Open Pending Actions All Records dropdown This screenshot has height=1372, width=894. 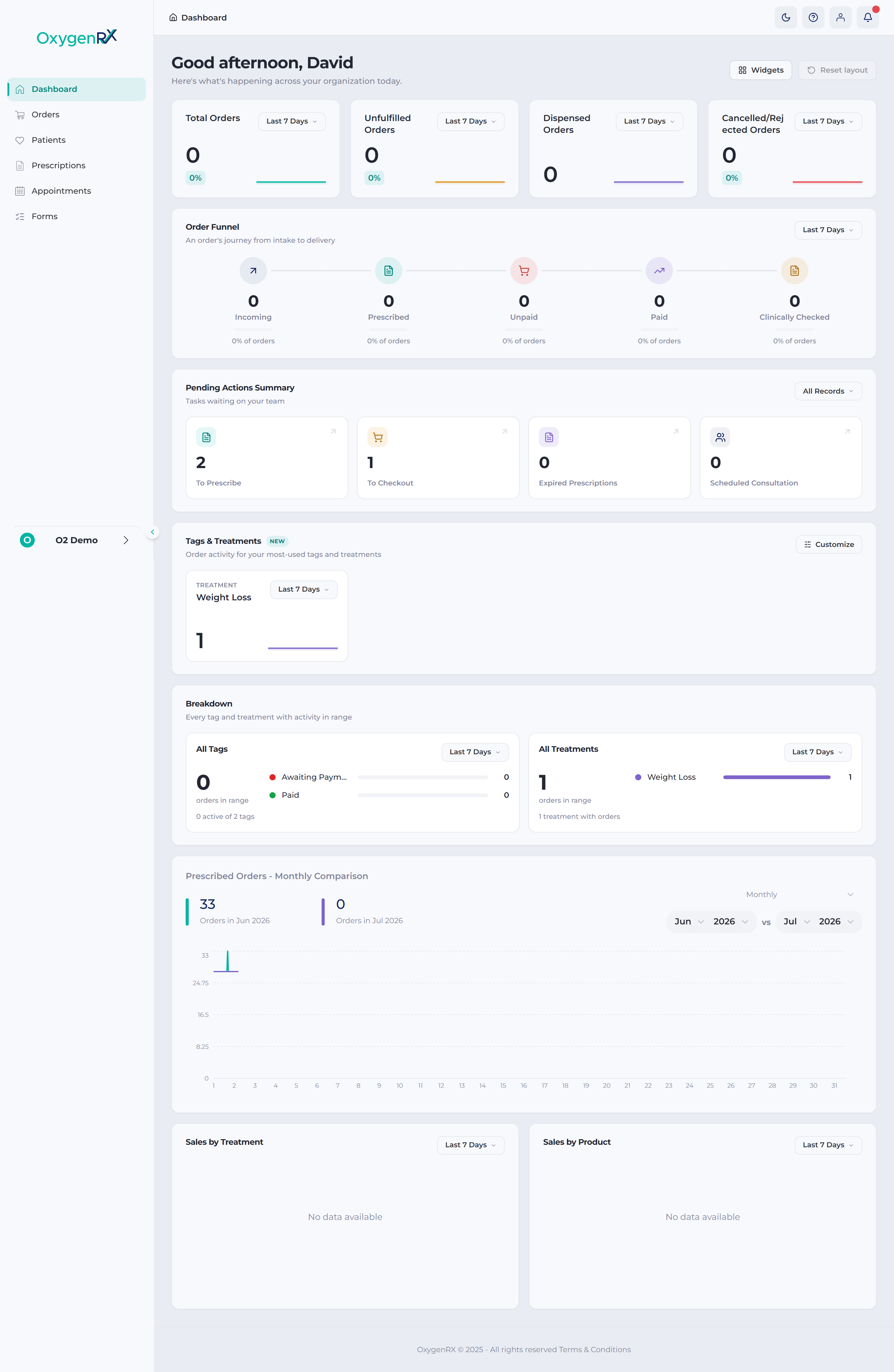click(x=828, y=391)
